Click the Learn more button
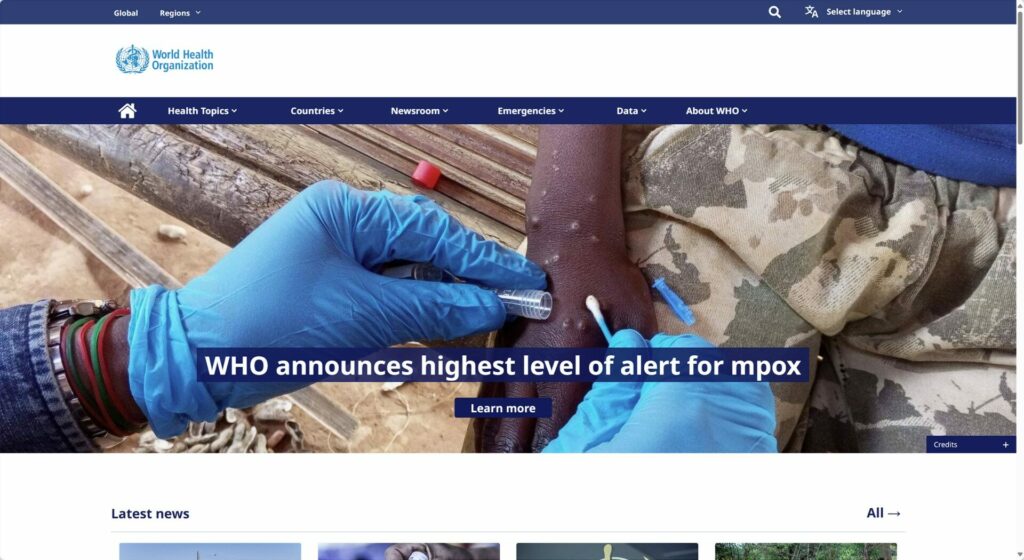 click(503, 408)
